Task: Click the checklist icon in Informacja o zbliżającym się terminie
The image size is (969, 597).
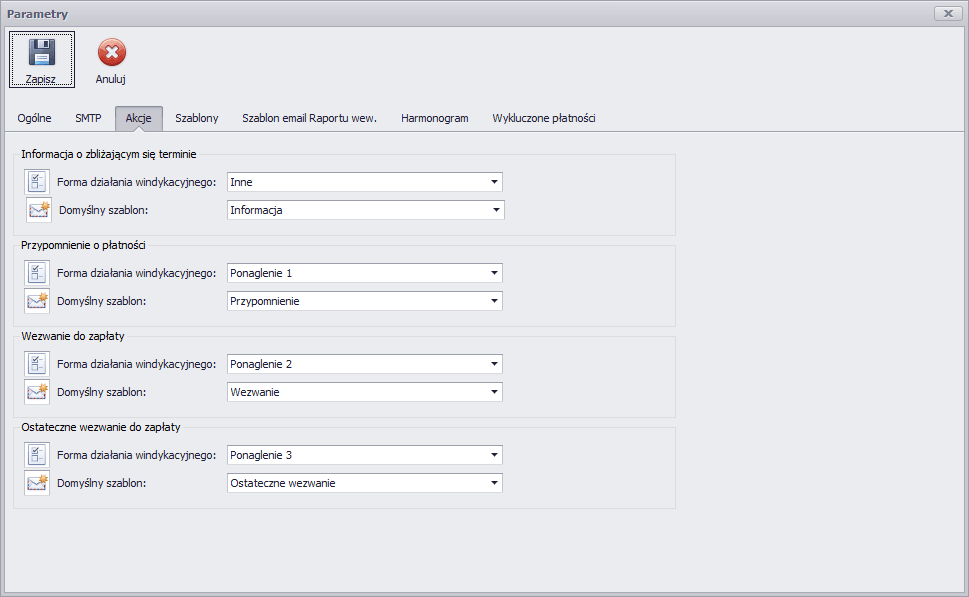Action: click(x=37, y=182)
